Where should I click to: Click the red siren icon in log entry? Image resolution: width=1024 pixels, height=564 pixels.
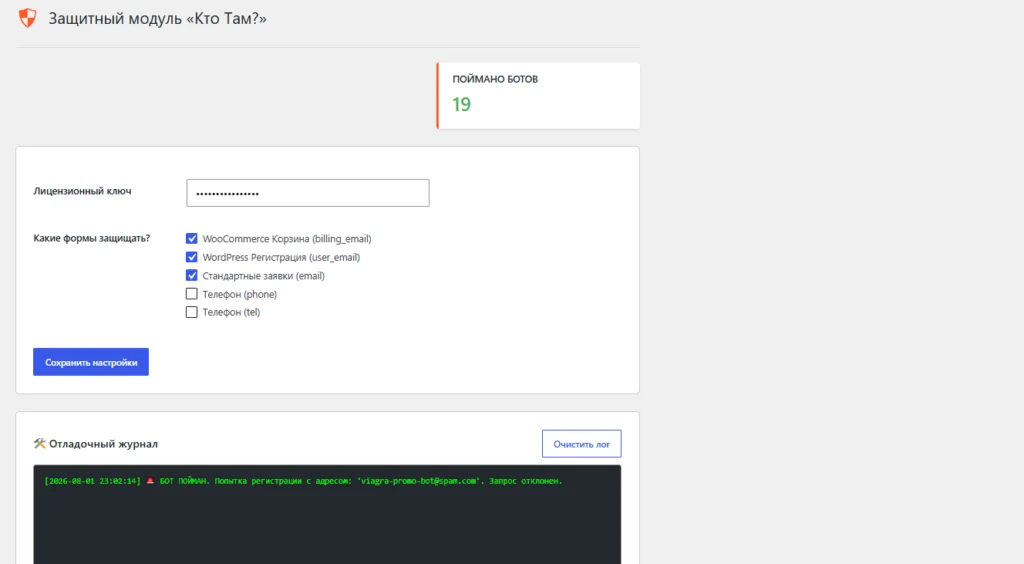(150, 480)
